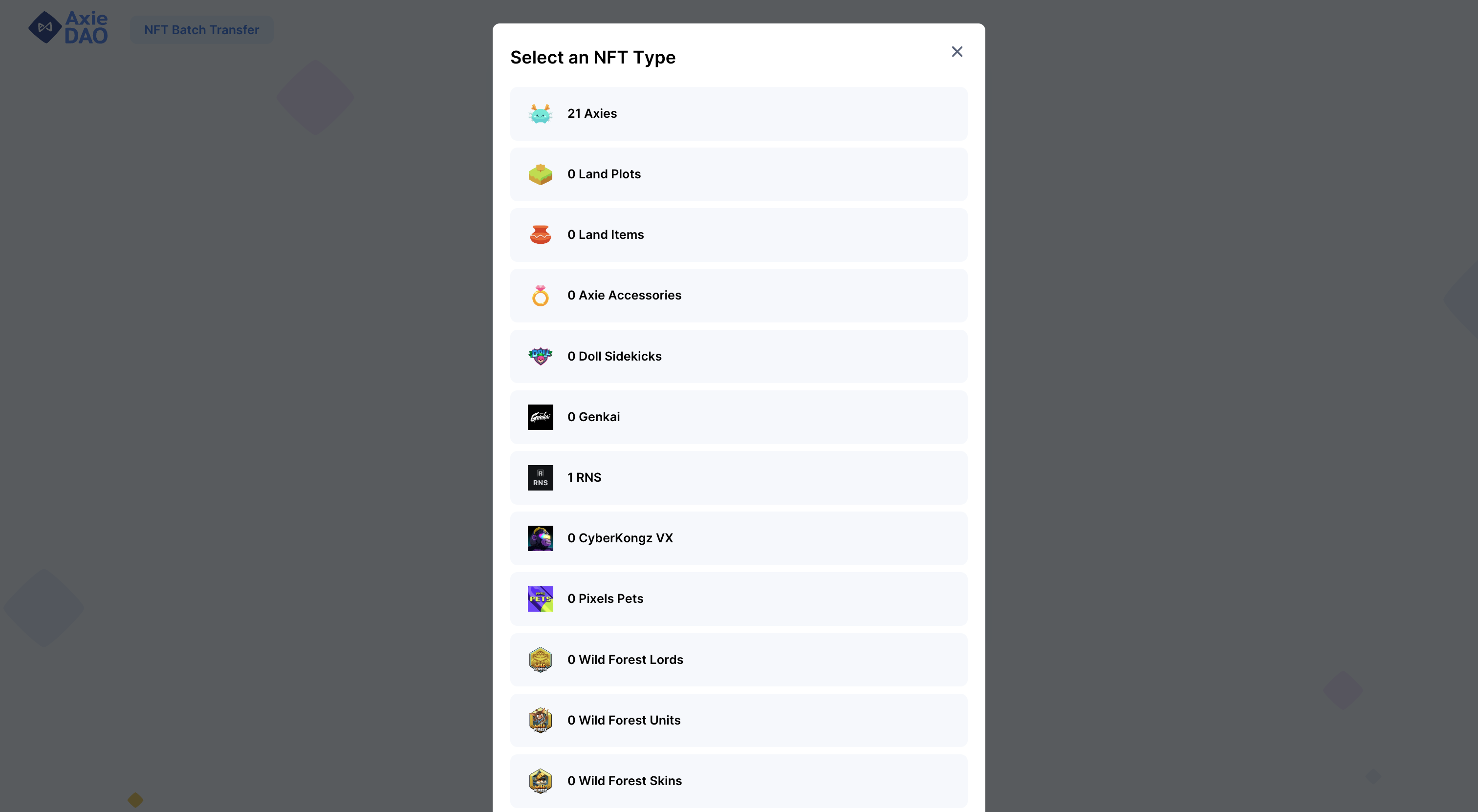Open the NFT Batch Transfer tab

(x=201, y=30)
